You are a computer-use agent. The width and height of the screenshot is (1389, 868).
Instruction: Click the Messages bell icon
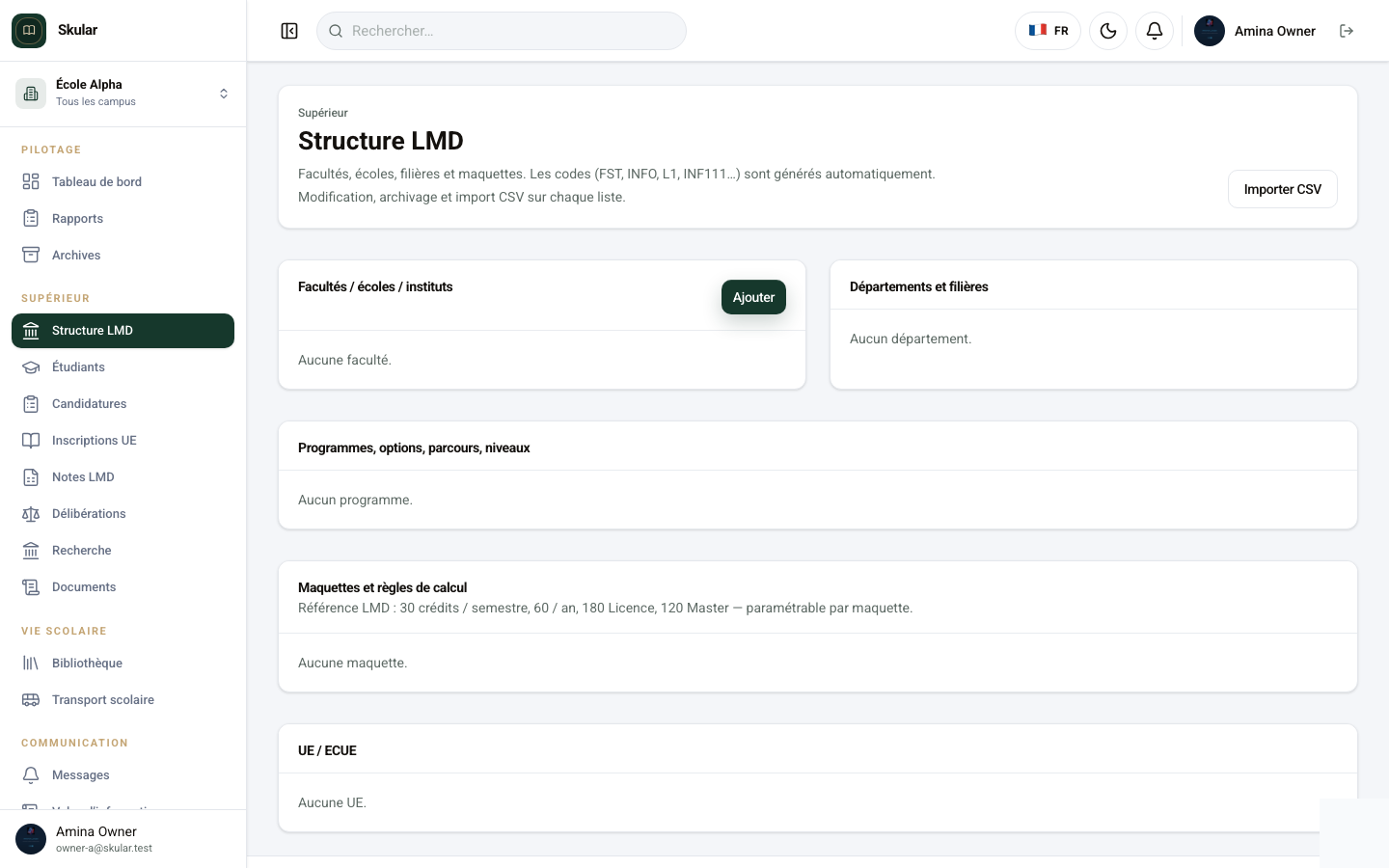31,774
